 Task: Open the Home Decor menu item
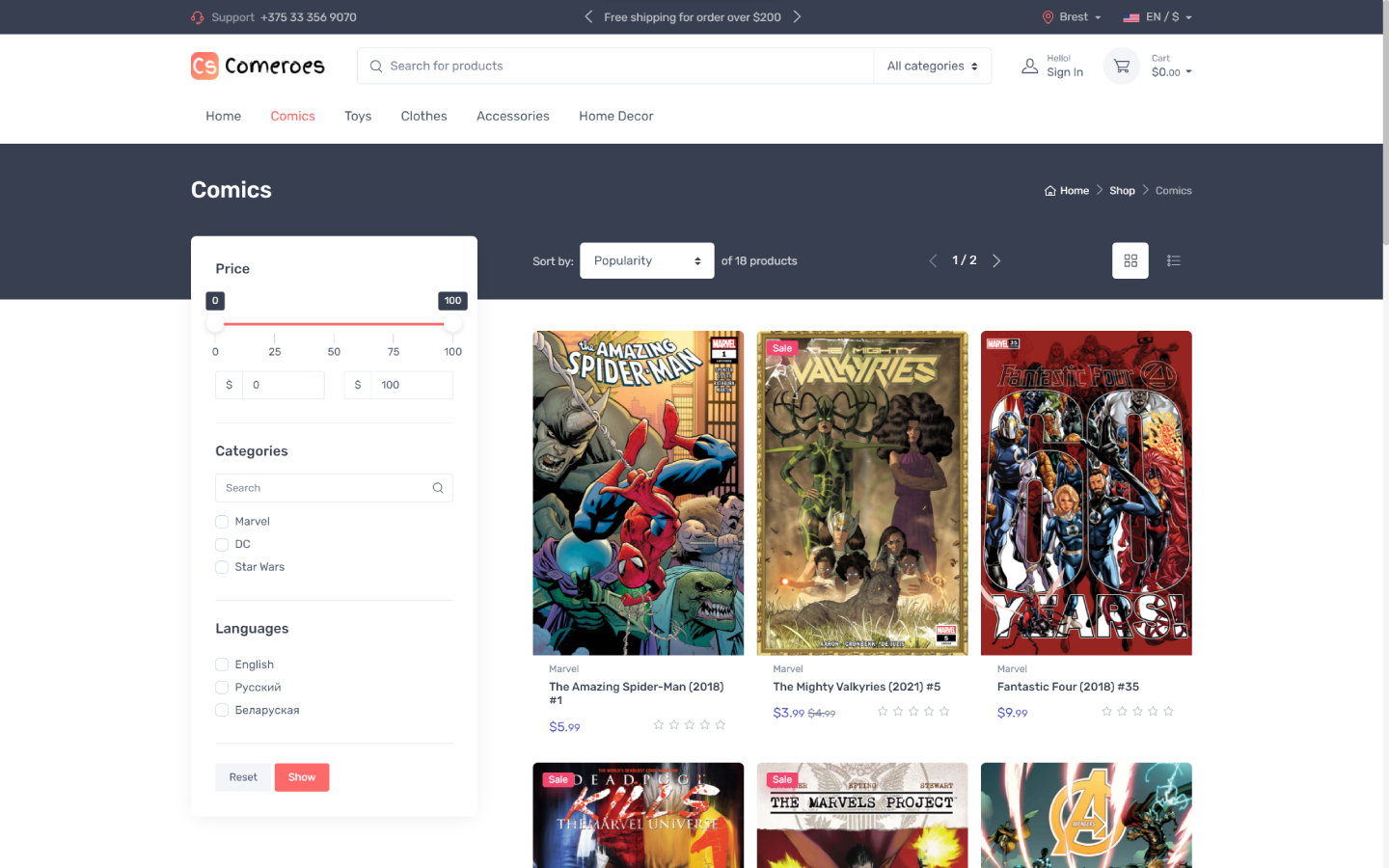(x=616, y=116)
